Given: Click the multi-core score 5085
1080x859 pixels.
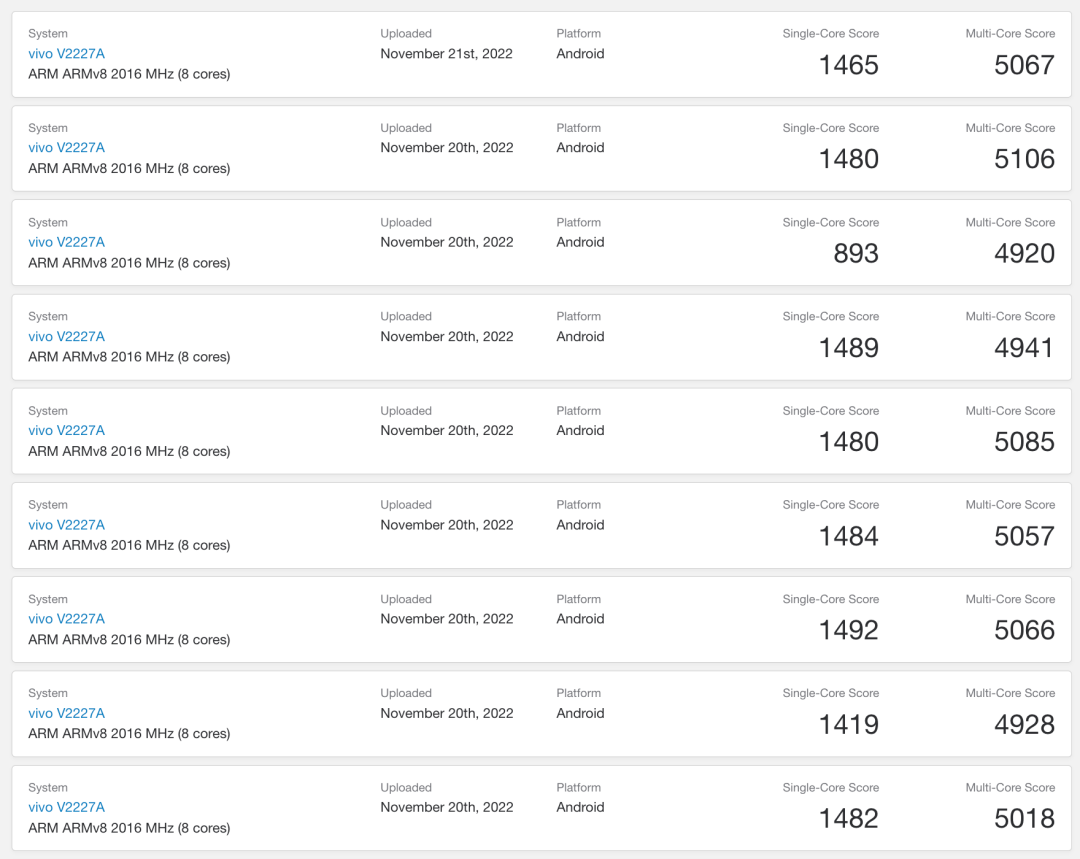Looking at the screenshot, I should point(1024,442).
